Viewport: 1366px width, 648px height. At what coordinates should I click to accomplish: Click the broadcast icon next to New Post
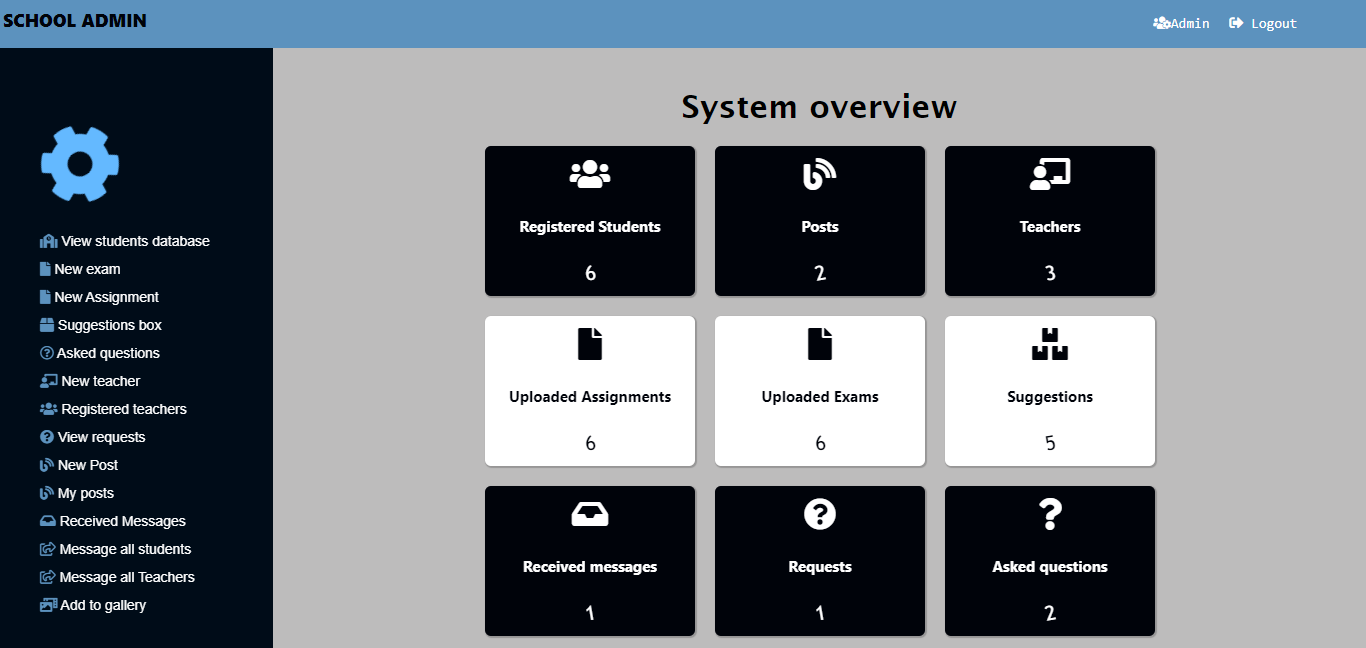pos(45,464)
